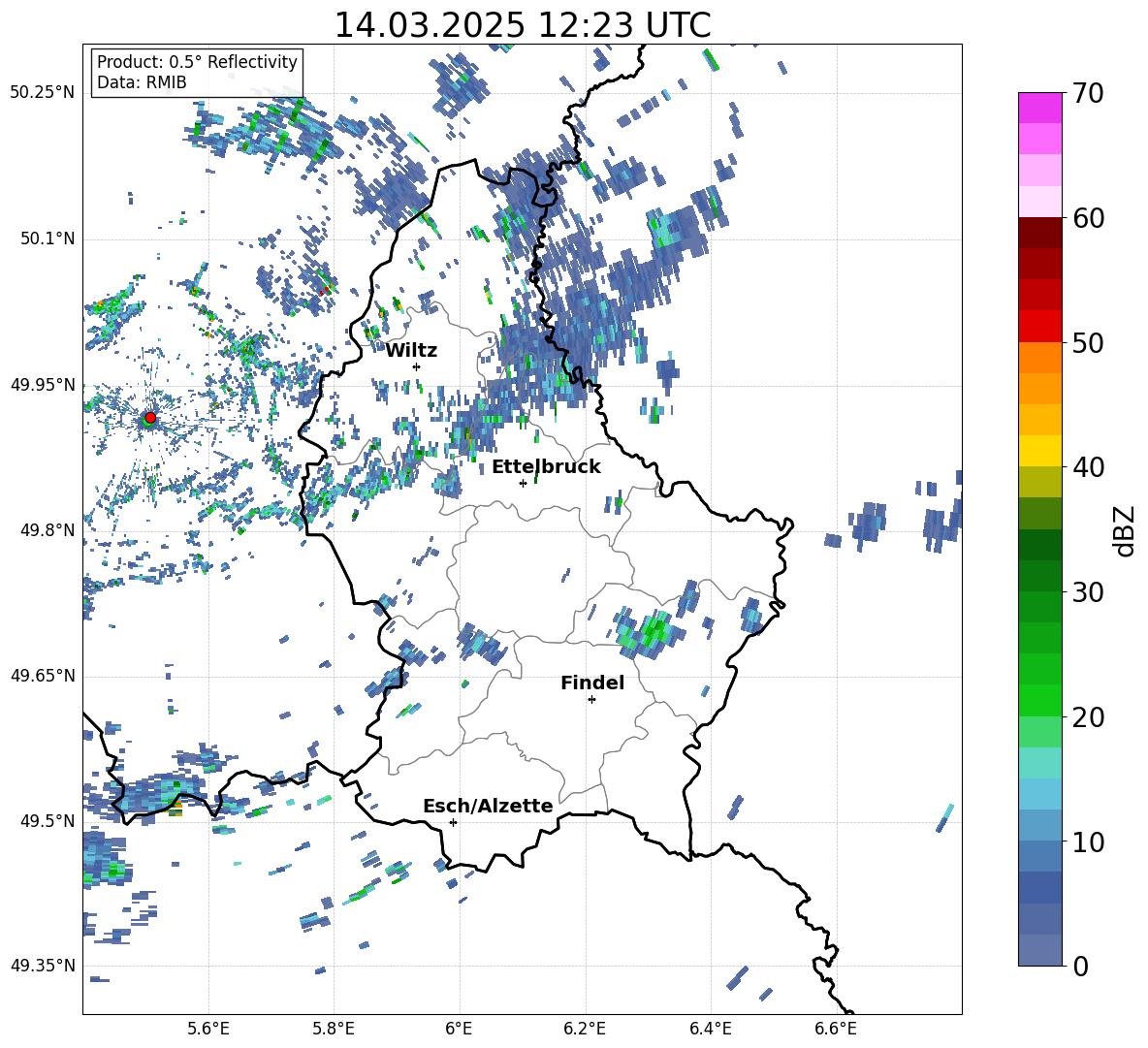Click the Product: 0.5° Reflectivity text
The image size is (1148, 1048).
pyautogui.click(x=197, y=62)
